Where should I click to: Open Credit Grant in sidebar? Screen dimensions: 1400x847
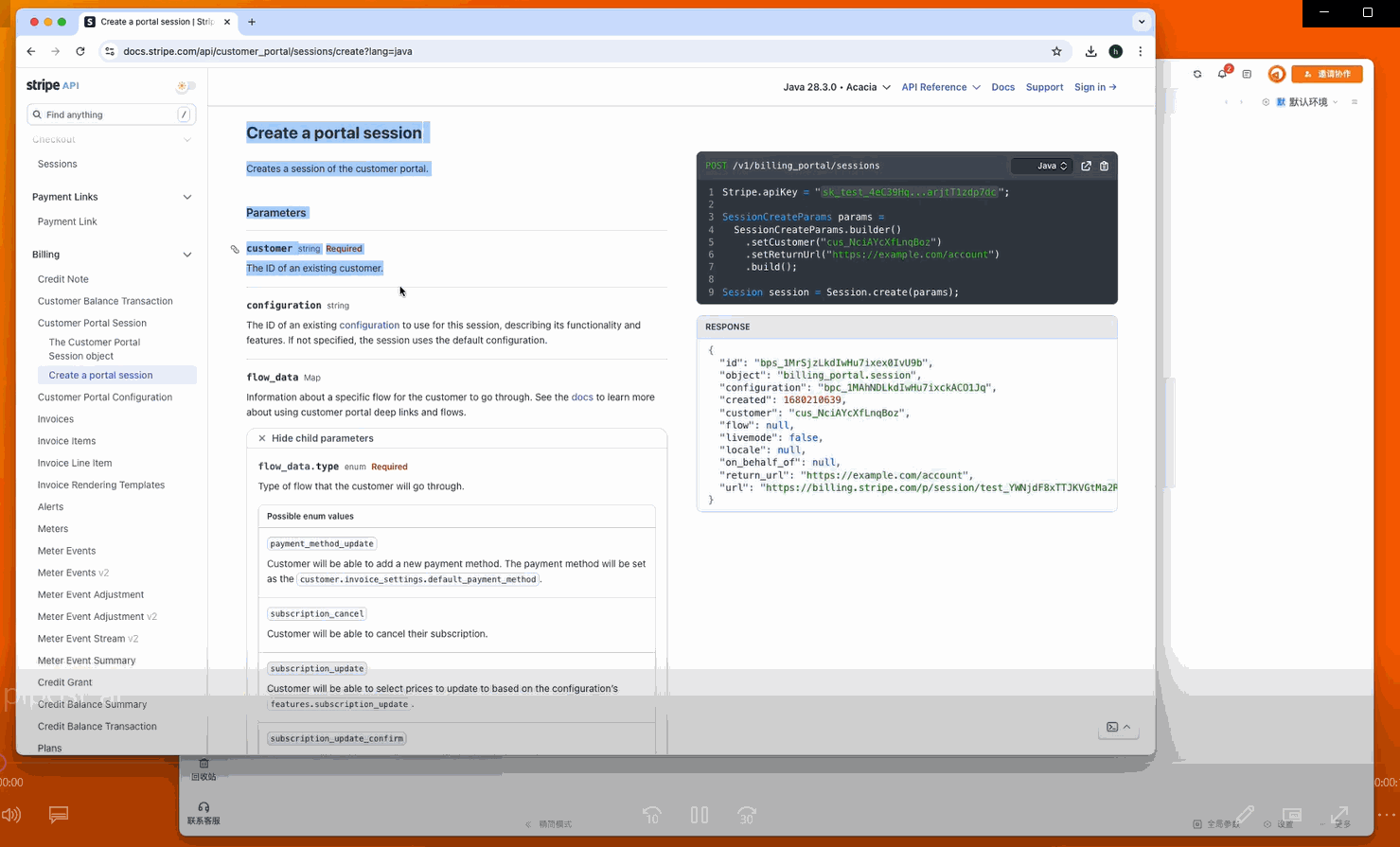pyautogui.click(x=65, y=682)
